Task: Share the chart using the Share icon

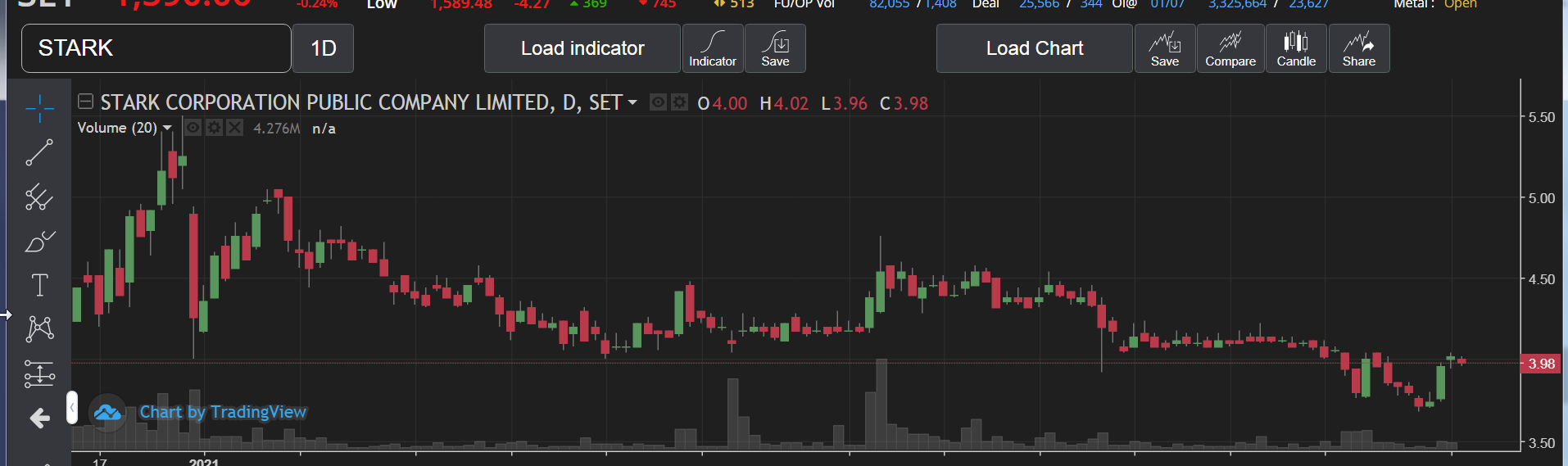Action: pos(1358,48)
